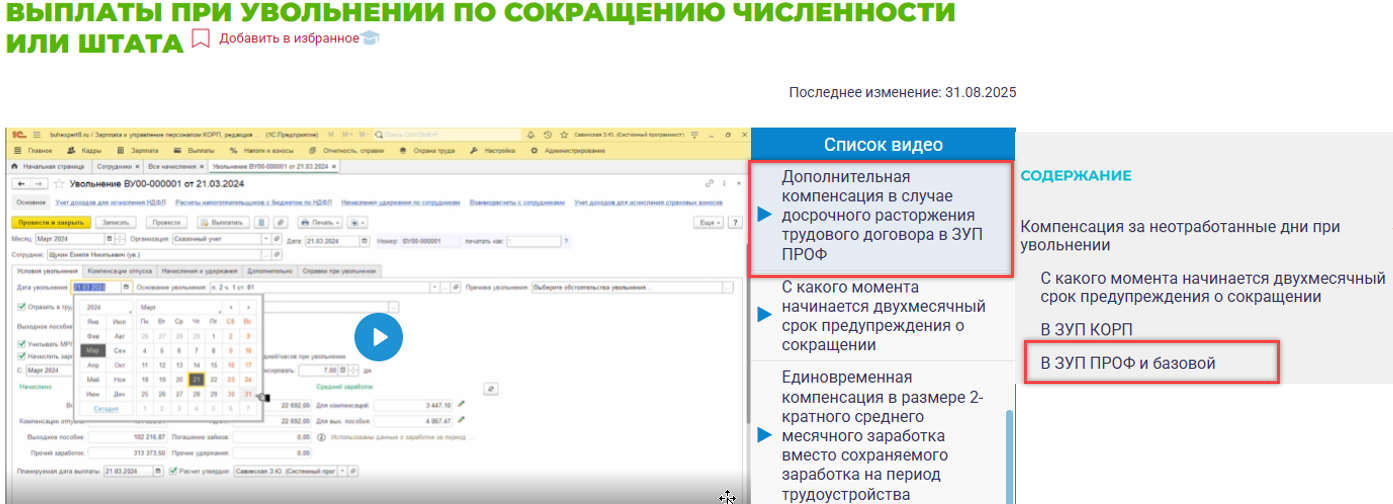Image resolution: width=1393 pixels, height=504 pixels.
Task: Open 'Справки при увольнении' tab
Action: point(340,270)
